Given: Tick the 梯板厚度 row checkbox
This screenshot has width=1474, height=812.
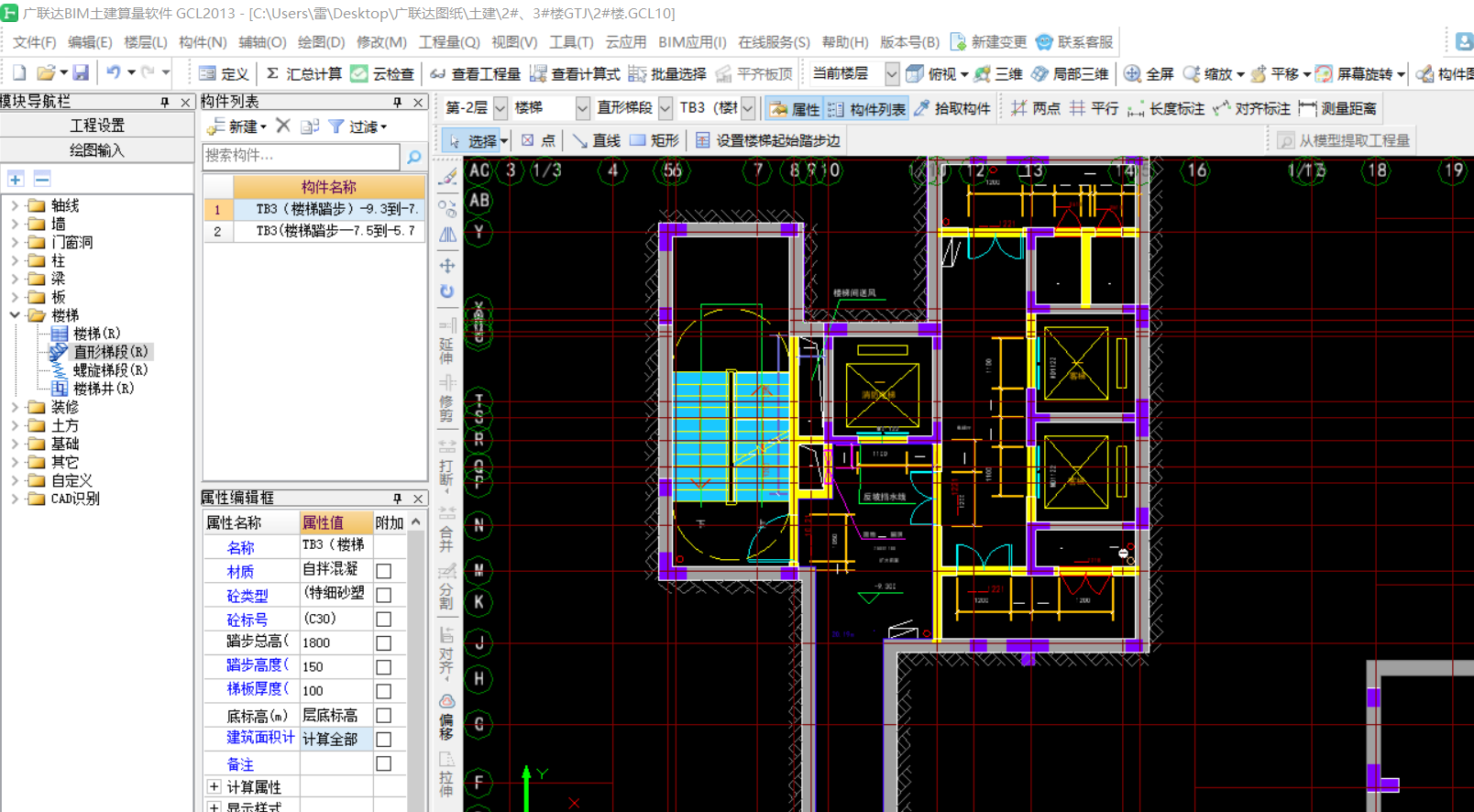Looking at the screenshot, I should (x=384, y=691).
